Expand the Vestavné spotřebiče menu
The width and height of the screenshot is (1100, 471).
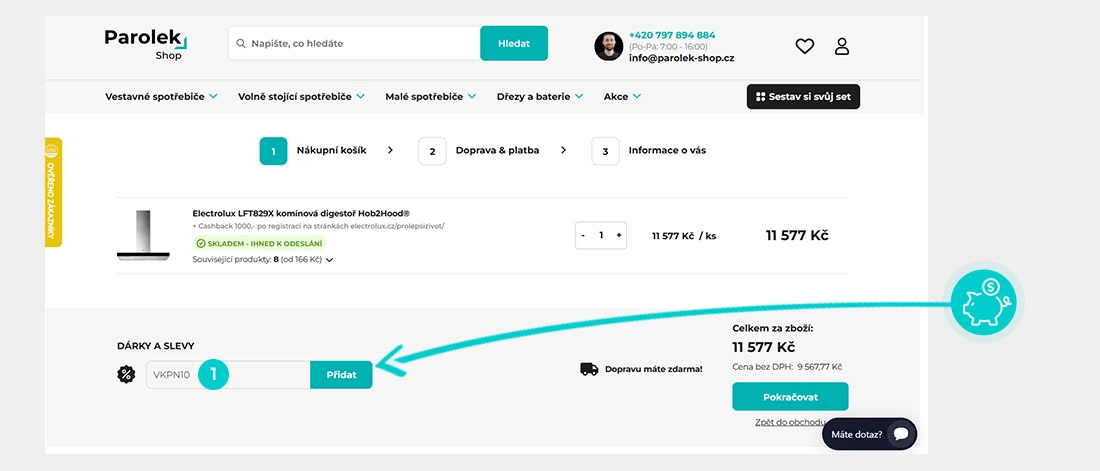point(161,97)
